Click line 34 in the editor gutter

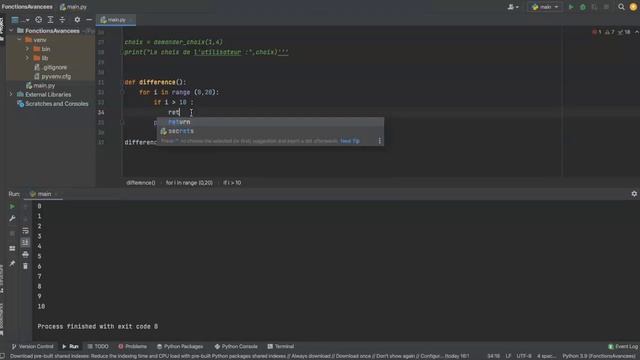[101, 112]
